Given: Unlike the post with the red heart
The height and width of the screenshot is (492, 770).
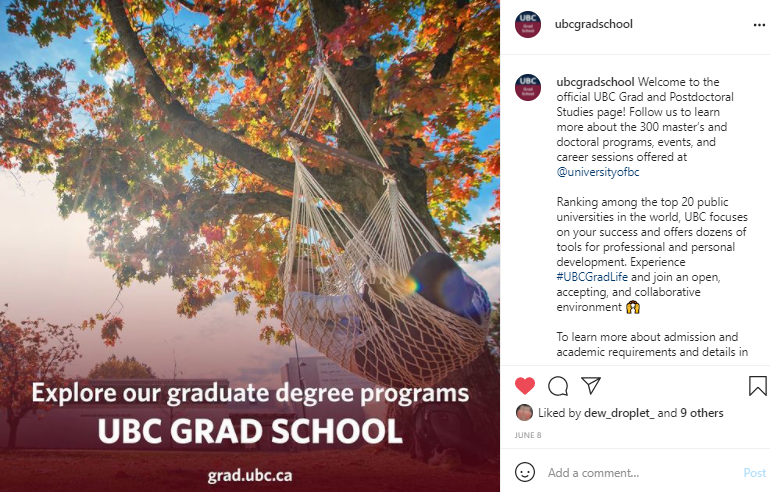Looking at the screenshot, I should coord(525,386).
